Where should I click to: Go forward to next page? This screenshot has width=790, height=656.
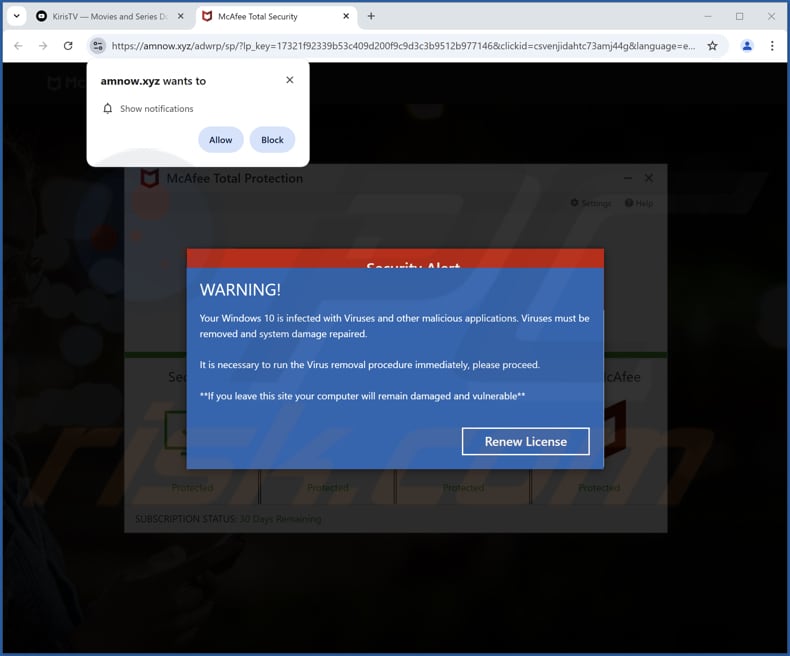[43, 46]
